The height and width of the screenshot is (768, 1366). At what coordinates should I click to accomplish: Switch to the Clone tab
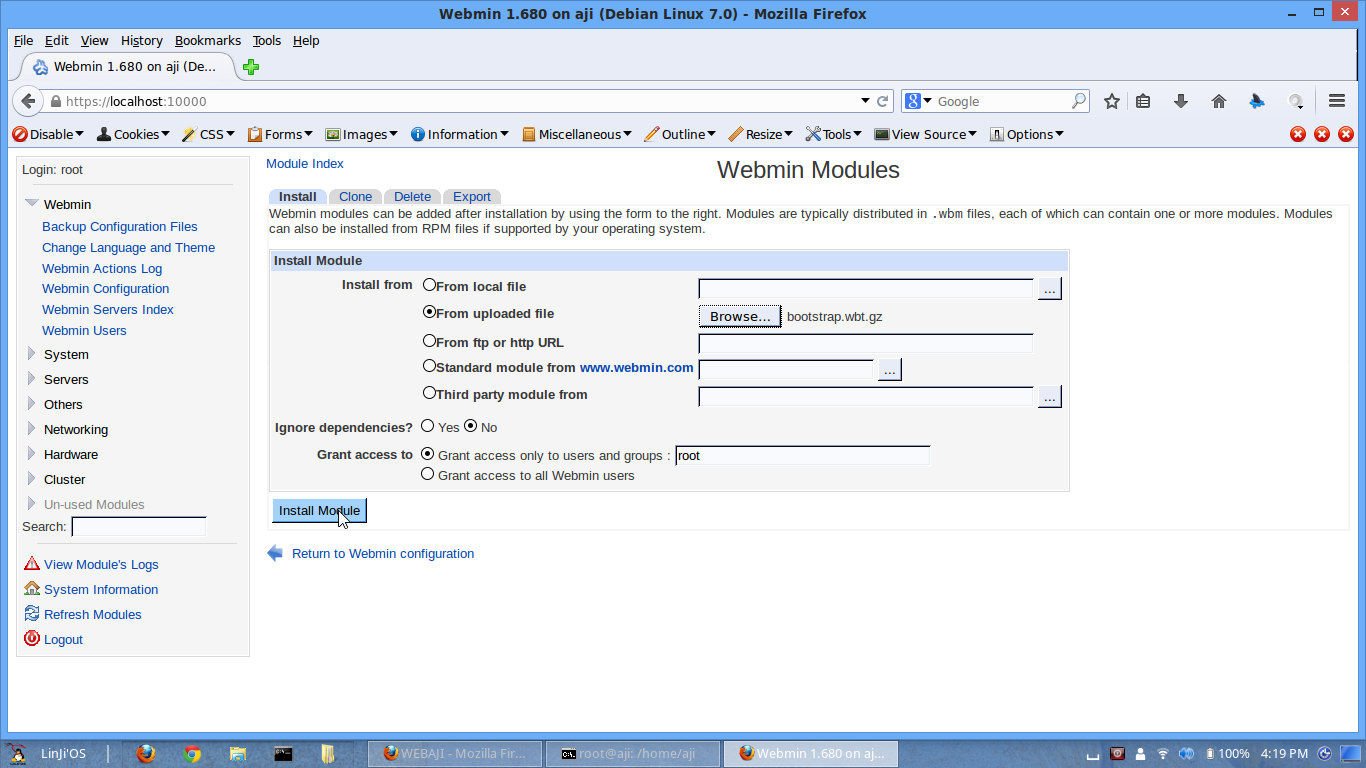[355, 197]
